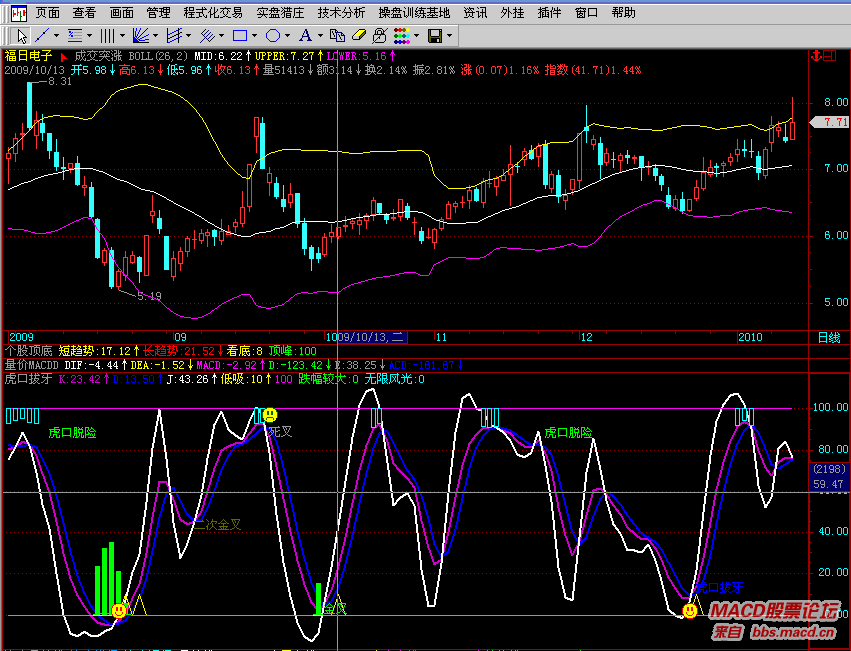Viewport: 851px width, 651px height.
Task: Open the 页面 menu
Action: tap(48, 12)
